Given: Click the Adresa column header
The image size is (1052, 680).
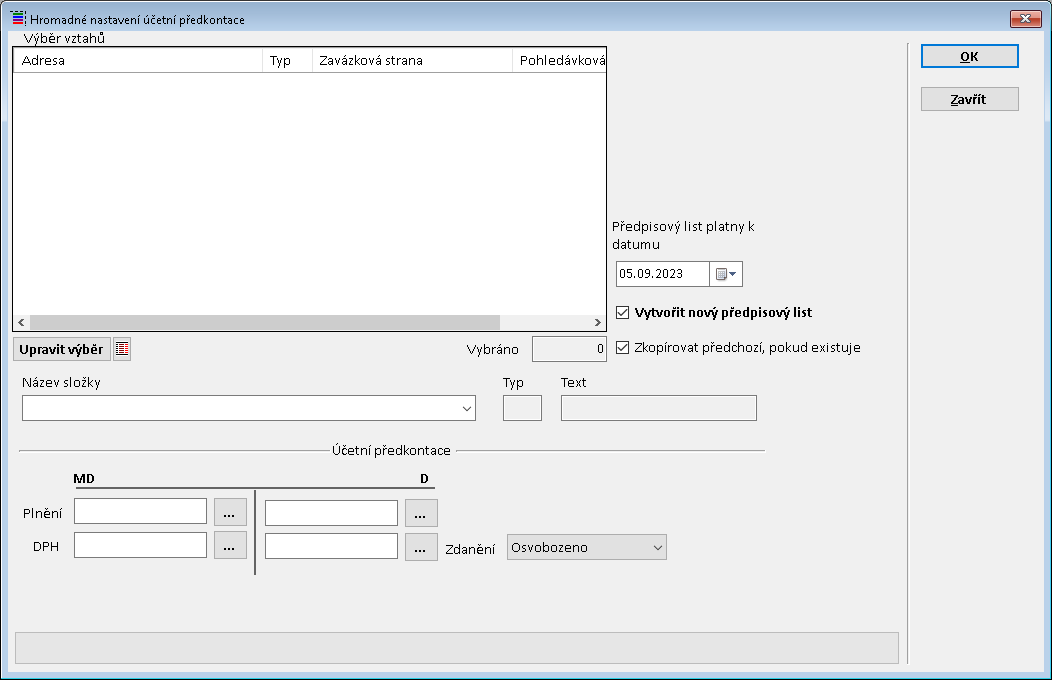Looking at the screenshot, I should 138,60.
